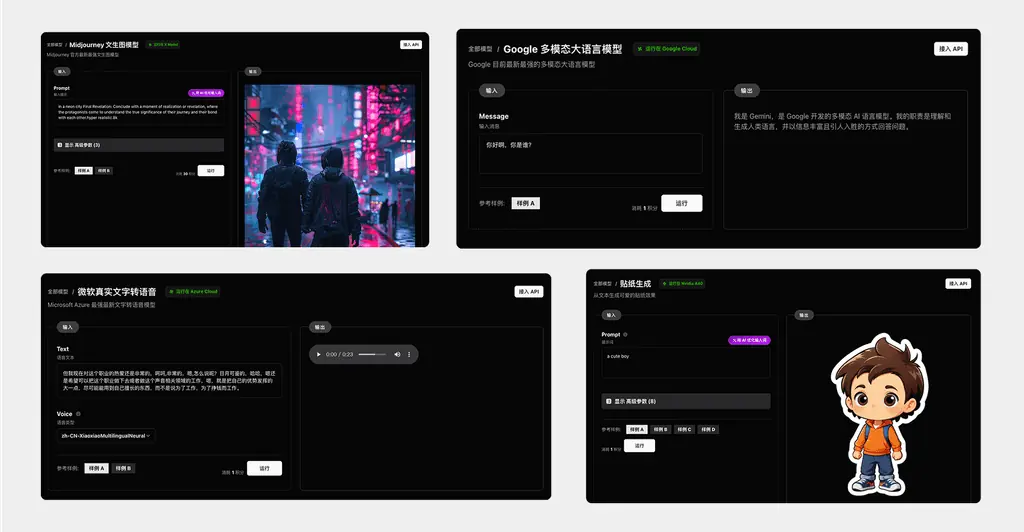
Task: Select 样例 A in the Google model panel
Action: 526,203
